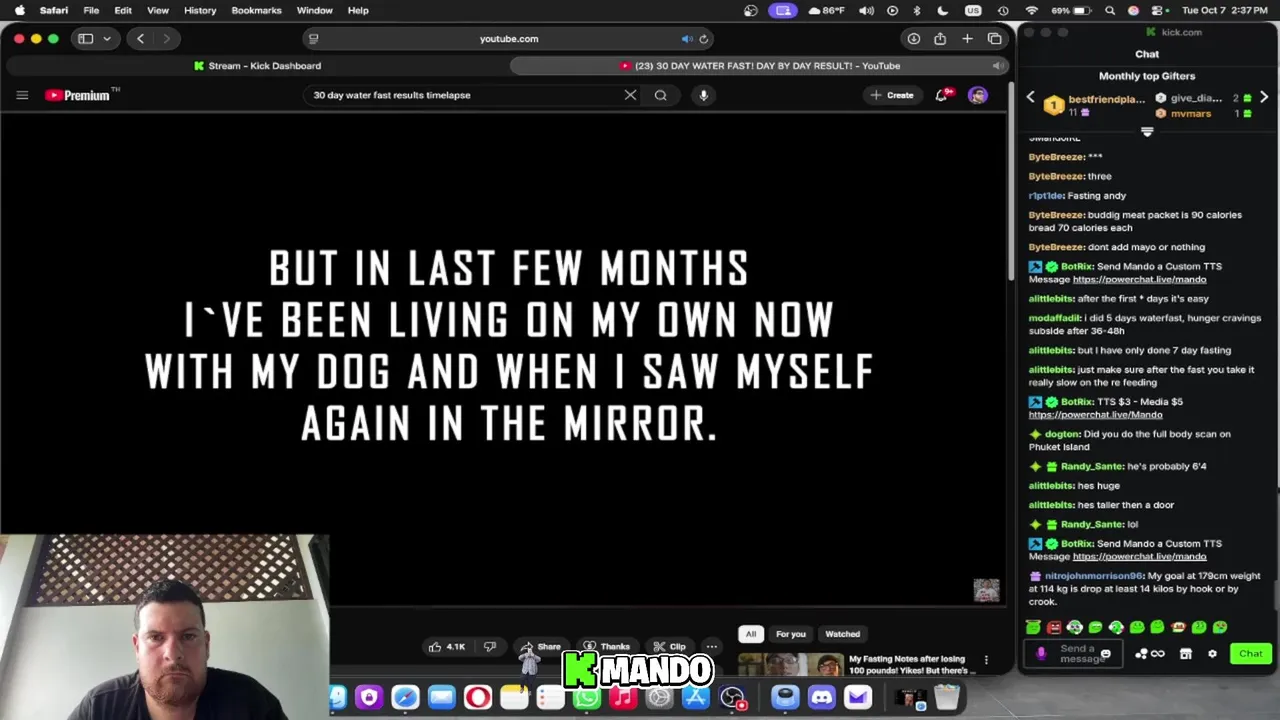Expand the Safari tab group dropdown arrow
The height and width of the screenshot is (720, 1280).
coord(107,39)
